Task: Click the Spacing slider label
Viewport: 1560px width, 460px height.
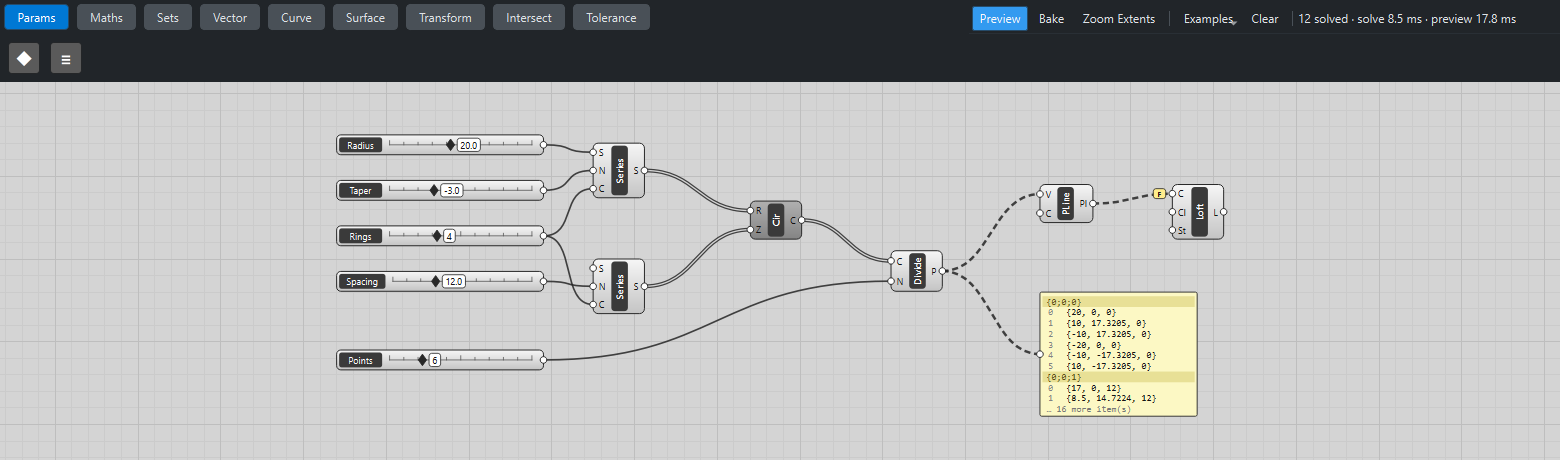Action: click(361, 282)
